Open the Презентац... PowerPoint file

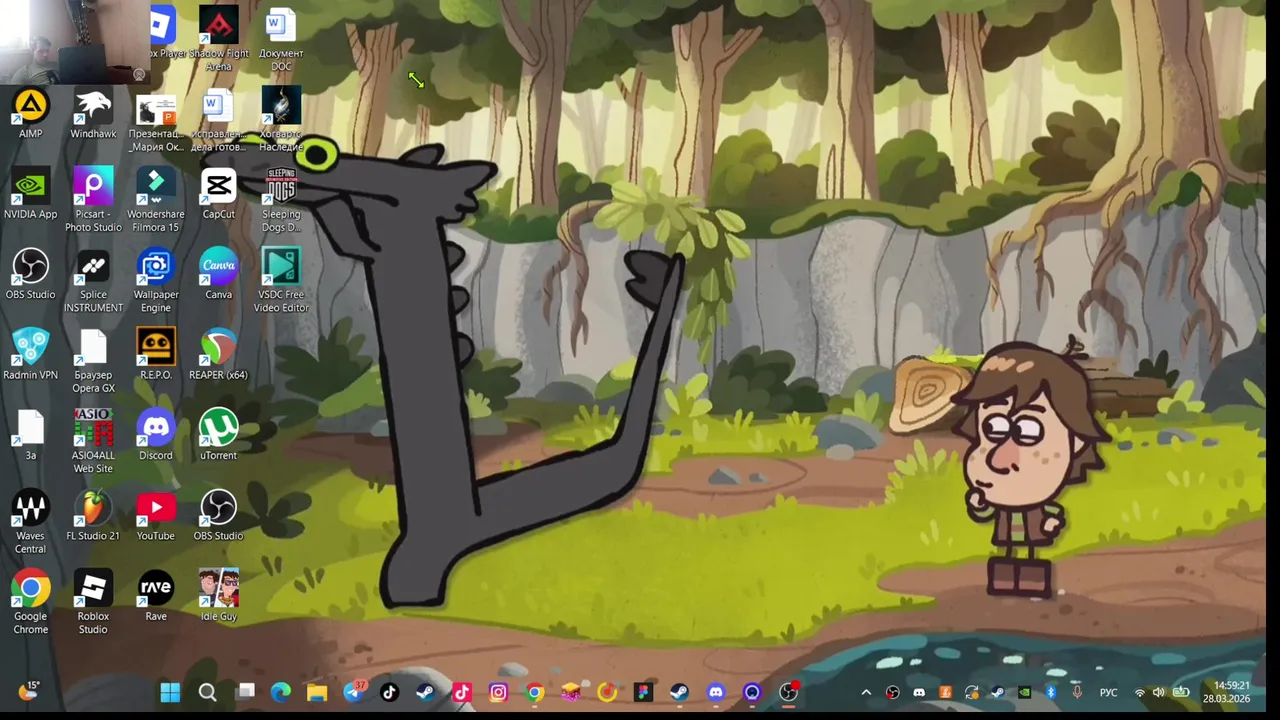(x=156, y=124)
